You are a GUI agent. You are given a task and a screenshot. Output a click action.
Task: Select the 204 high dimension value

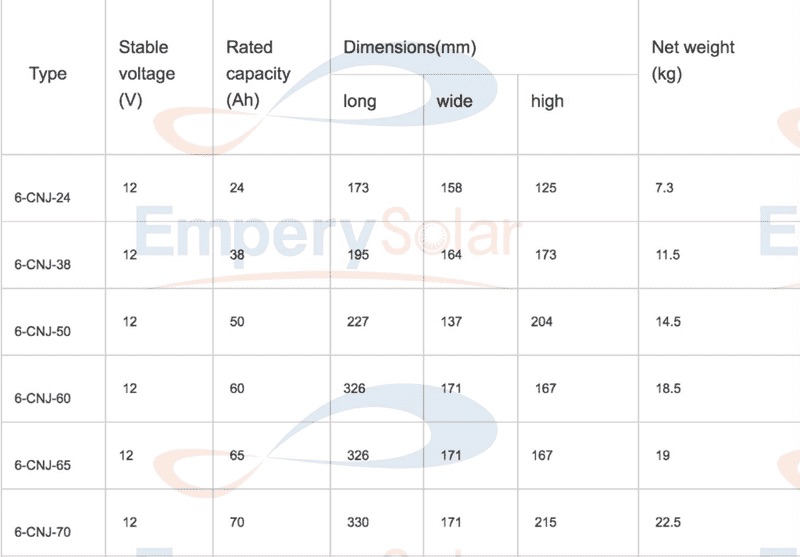541,321
